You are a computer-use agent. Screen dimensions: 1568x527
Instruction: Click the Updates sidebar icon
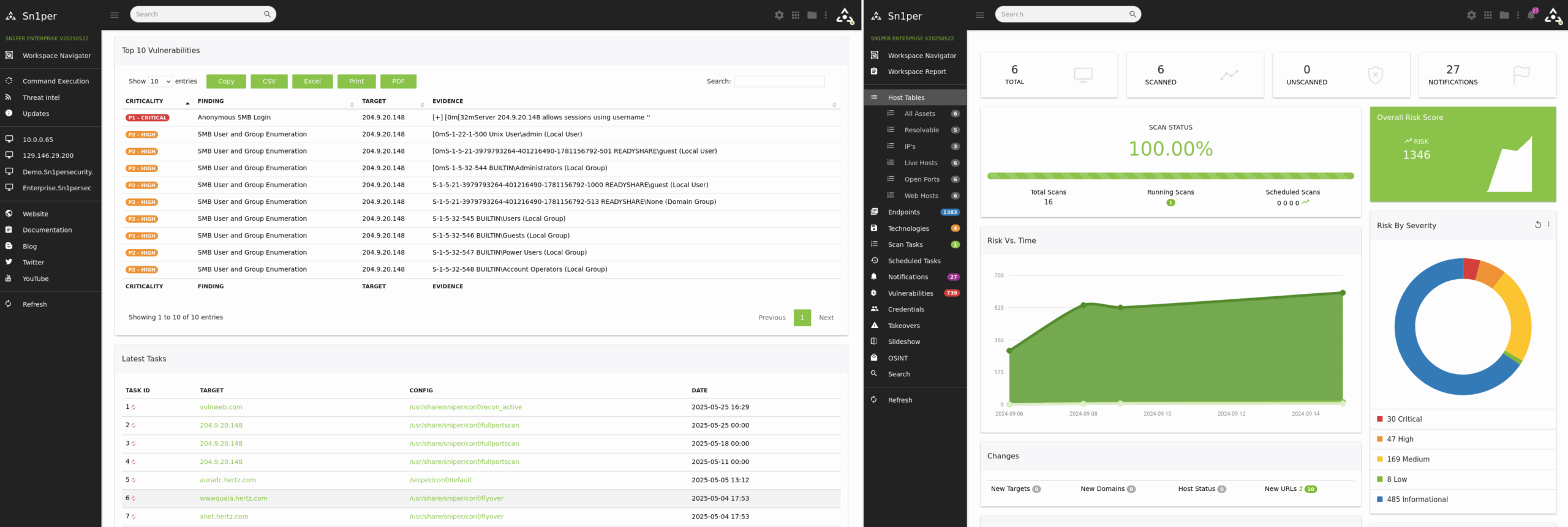(x=9, y=113)
